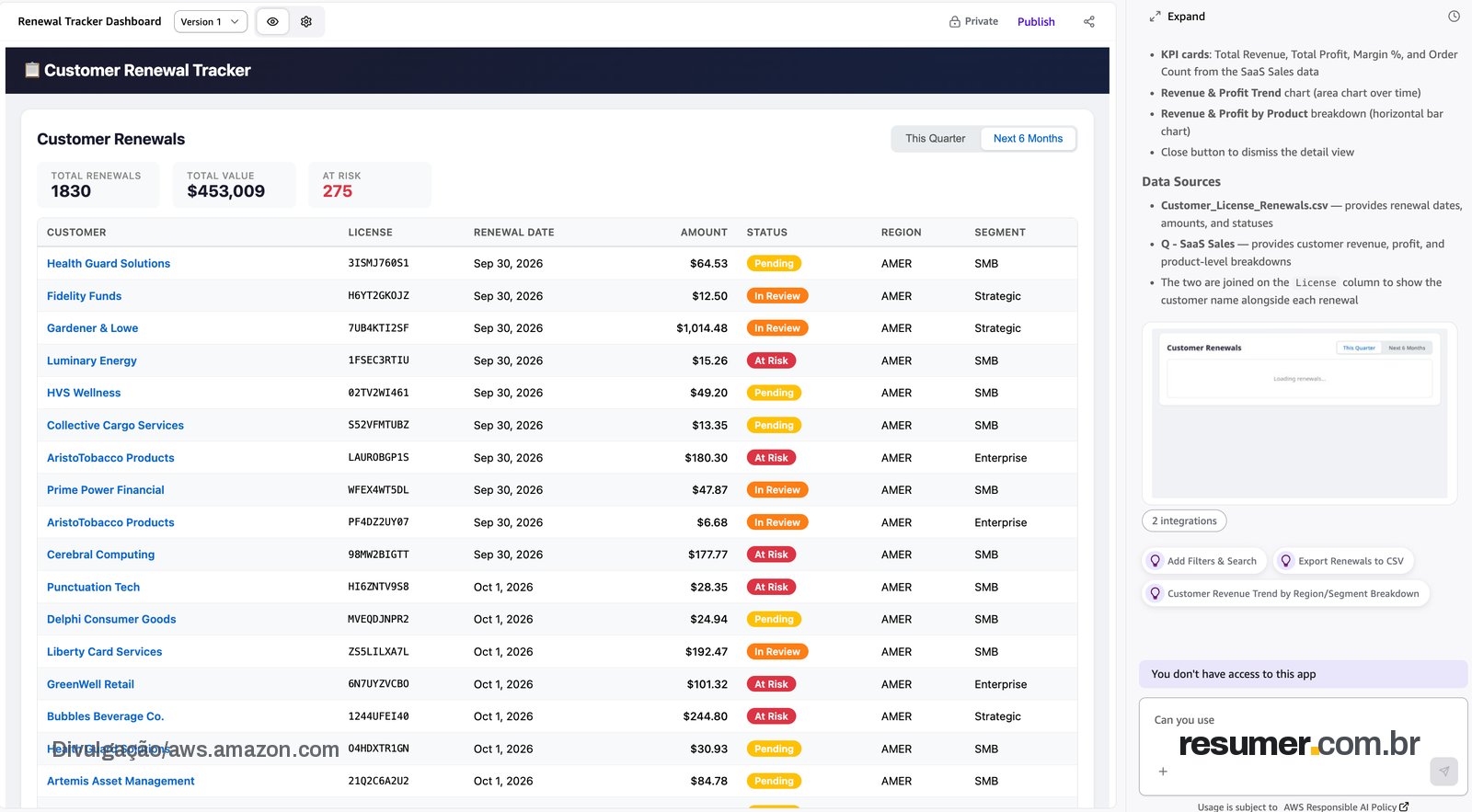The image size is (1472, 812).
Task: Open the Punctuation Tech customer link
Action: click(x=93, y=587)
